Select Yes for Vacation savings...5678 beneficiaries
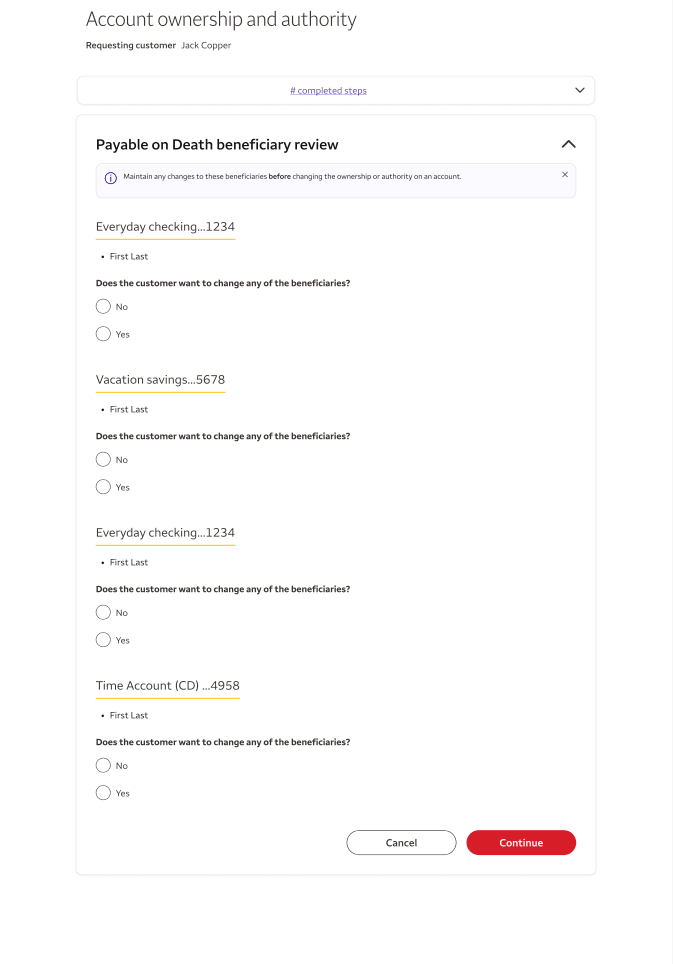The image size is (673, 964). [103, 487]
